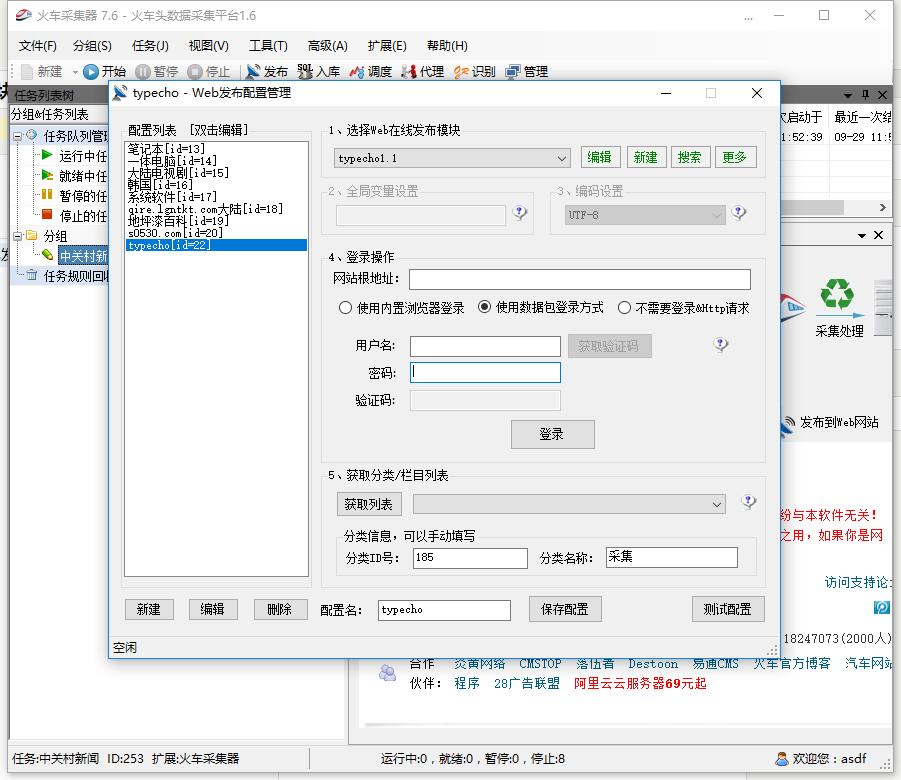Image resolution: width=901 pixels, height=780 pixels.
Task: Select 使用内置浏览器登录 radio option
Action: [x=346, y=308]
